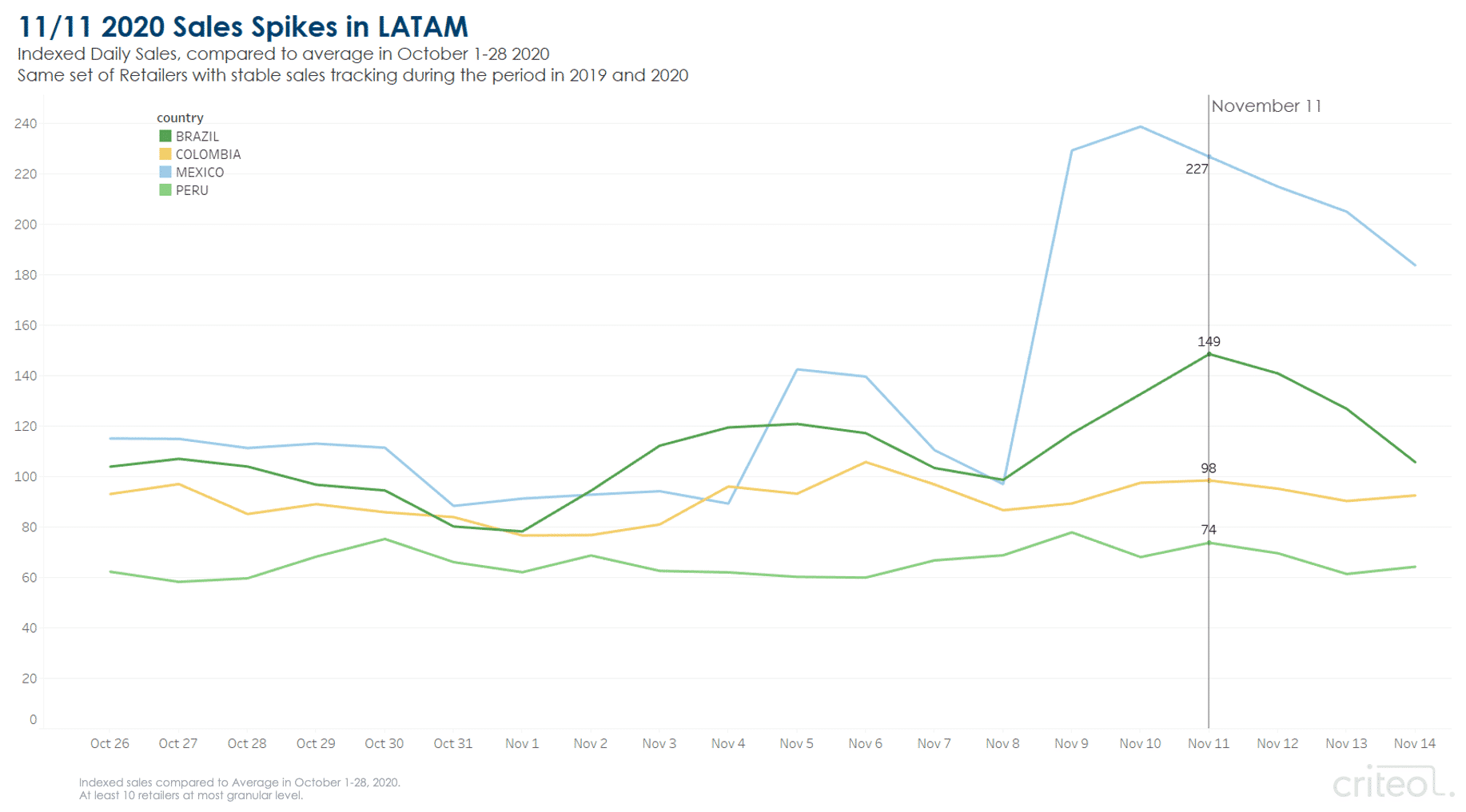Image resolution: width=1466 pixels, height=812 pixels.
Task: Click the 'At least 10 retailers' footnote
Action: tap(190, 795)
